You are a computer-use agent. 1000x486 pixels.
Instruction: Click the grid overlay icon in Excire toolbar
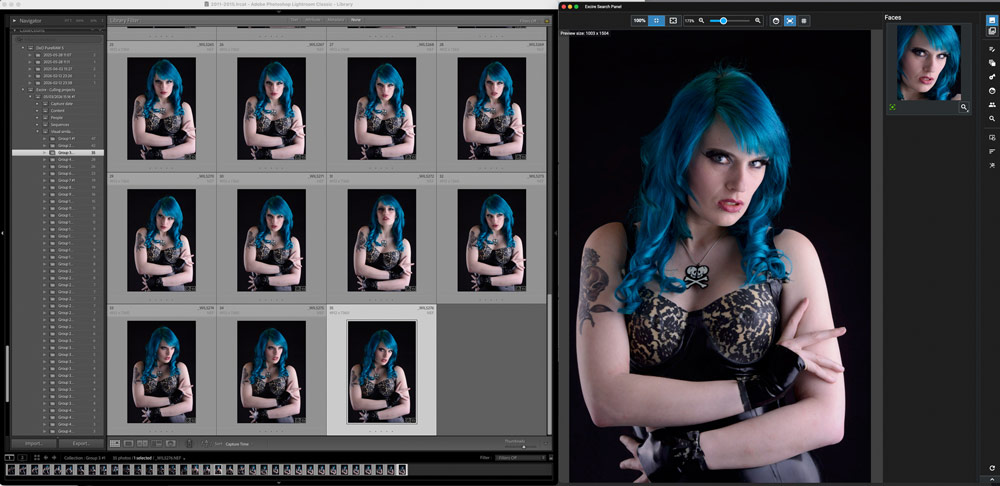804,21
